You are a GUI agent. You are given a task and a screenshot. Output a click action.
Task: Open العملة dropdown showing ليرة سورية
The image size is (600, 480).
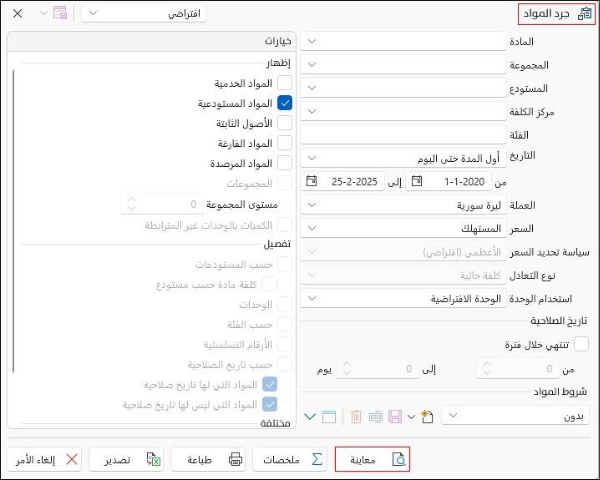[x=403, y=205]
